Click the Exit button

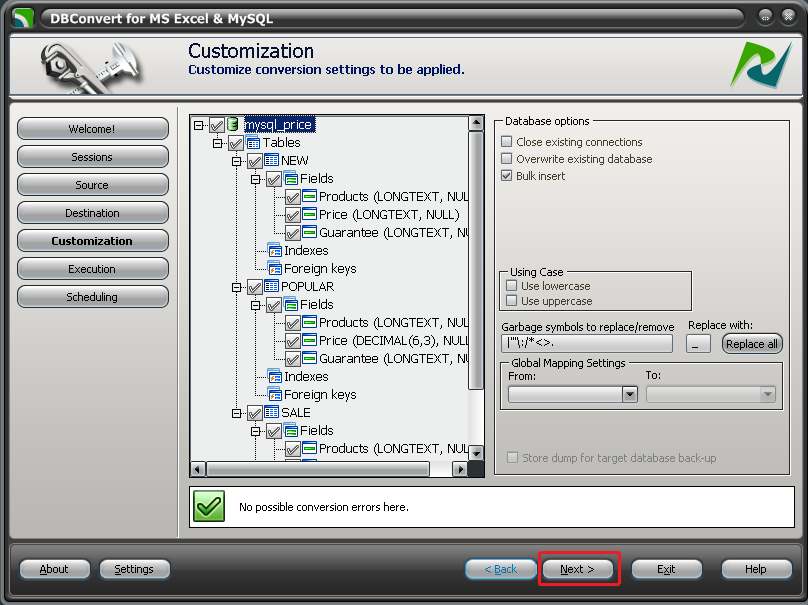coord(666,569)
